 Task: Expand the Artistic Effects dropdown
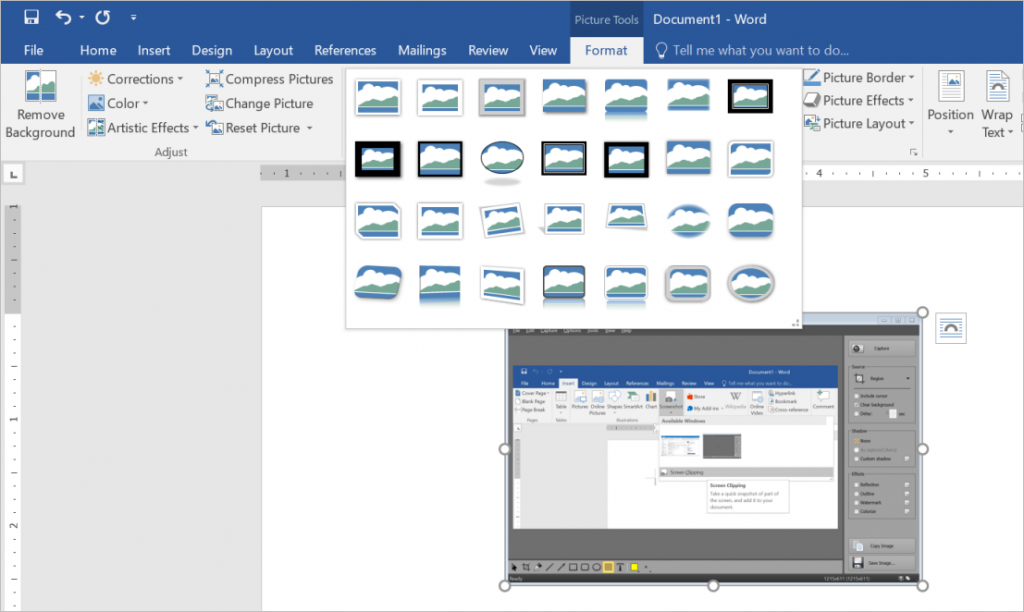coord(139,127)
